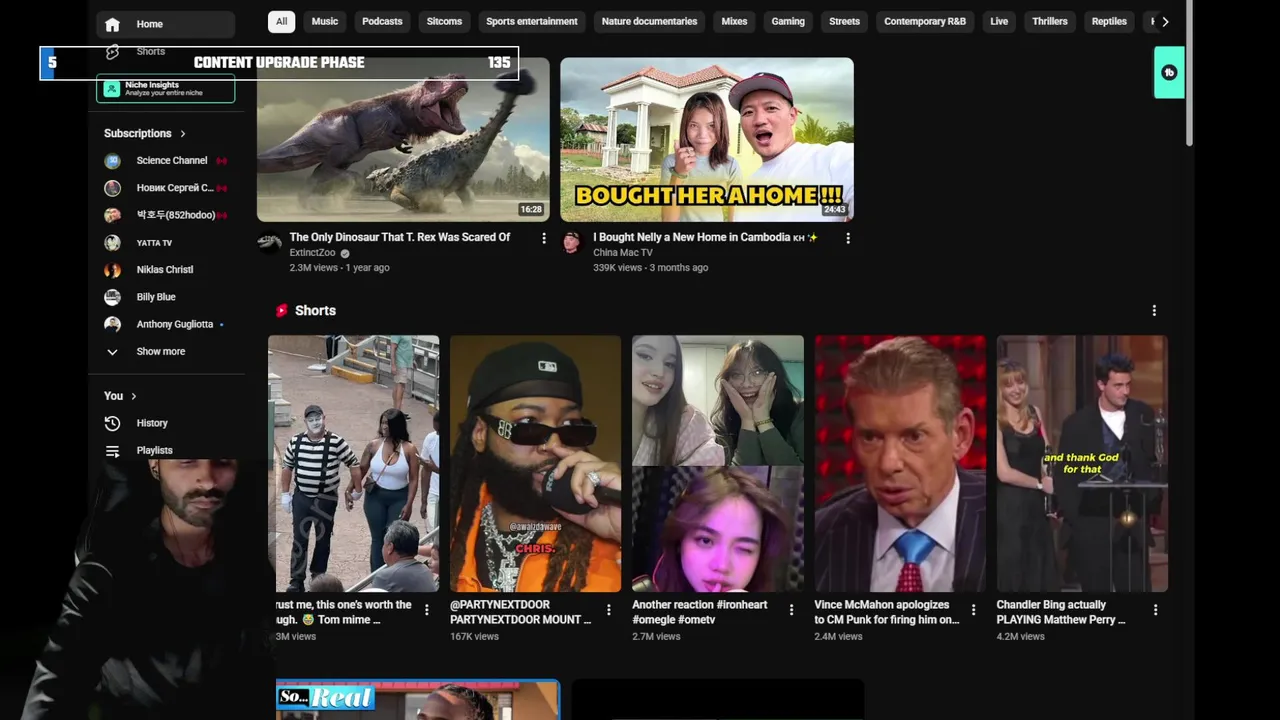Open The Only Dinosaur T. Rex title

tap(400, 238)
